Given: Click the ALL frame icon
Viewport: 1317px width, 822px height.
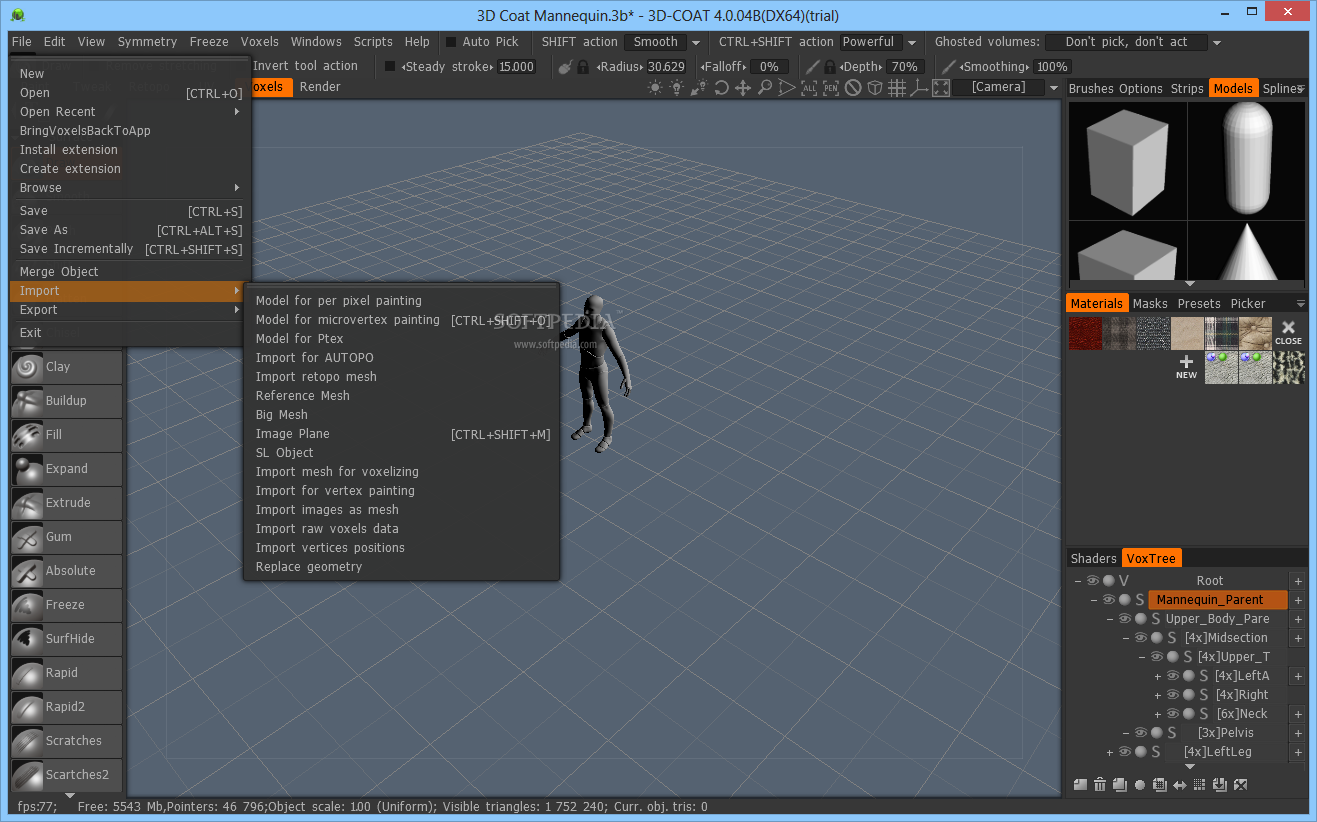Looking at the screenshot, I should coord(809,88).
